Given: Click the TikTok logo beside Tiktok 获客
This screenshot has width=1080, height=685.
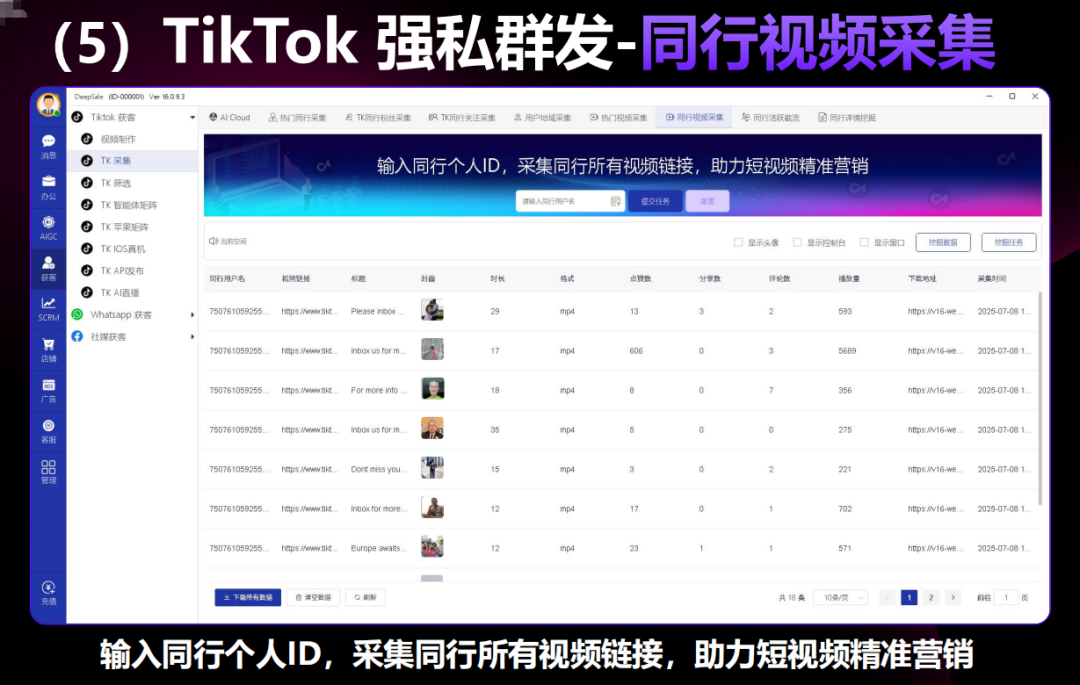Looking at the screenshot, I should pyautogui.click(x=77, y=117).
